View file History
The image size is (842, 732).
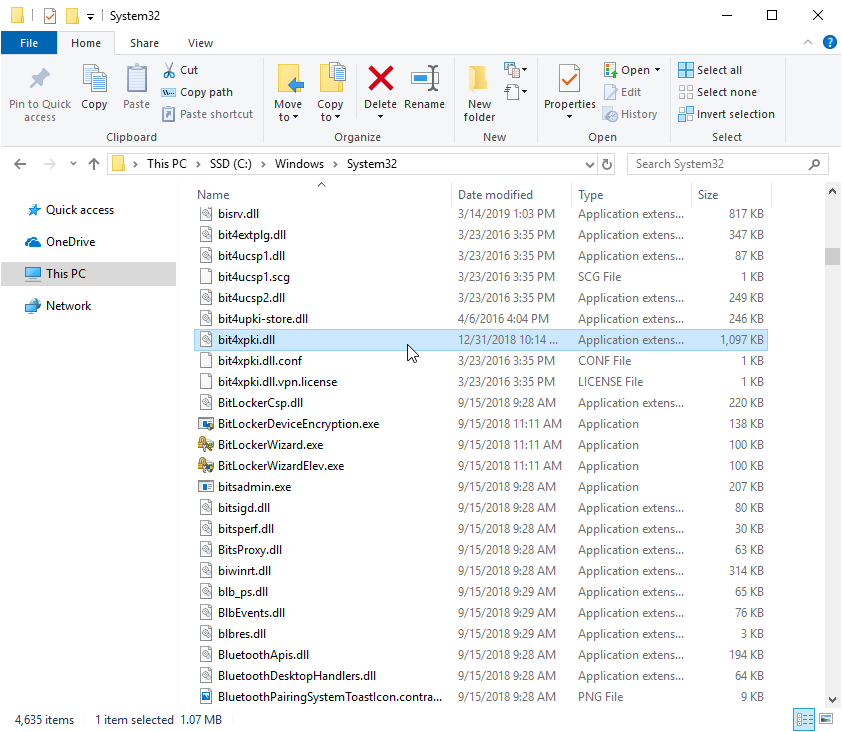click(x=630, y=114)
